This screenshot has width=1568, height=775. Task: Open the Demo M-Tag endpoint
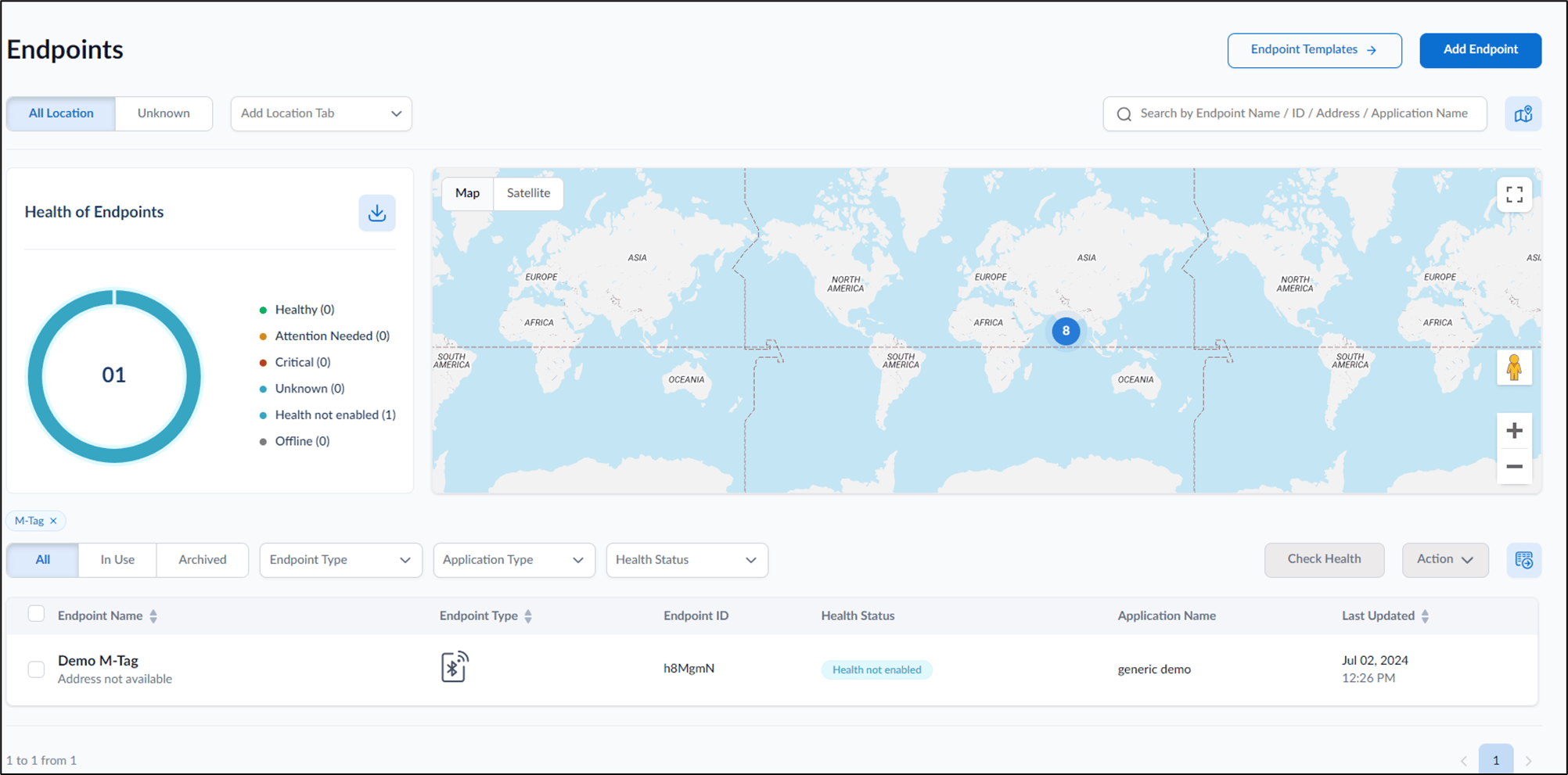(x=98, y=661)
